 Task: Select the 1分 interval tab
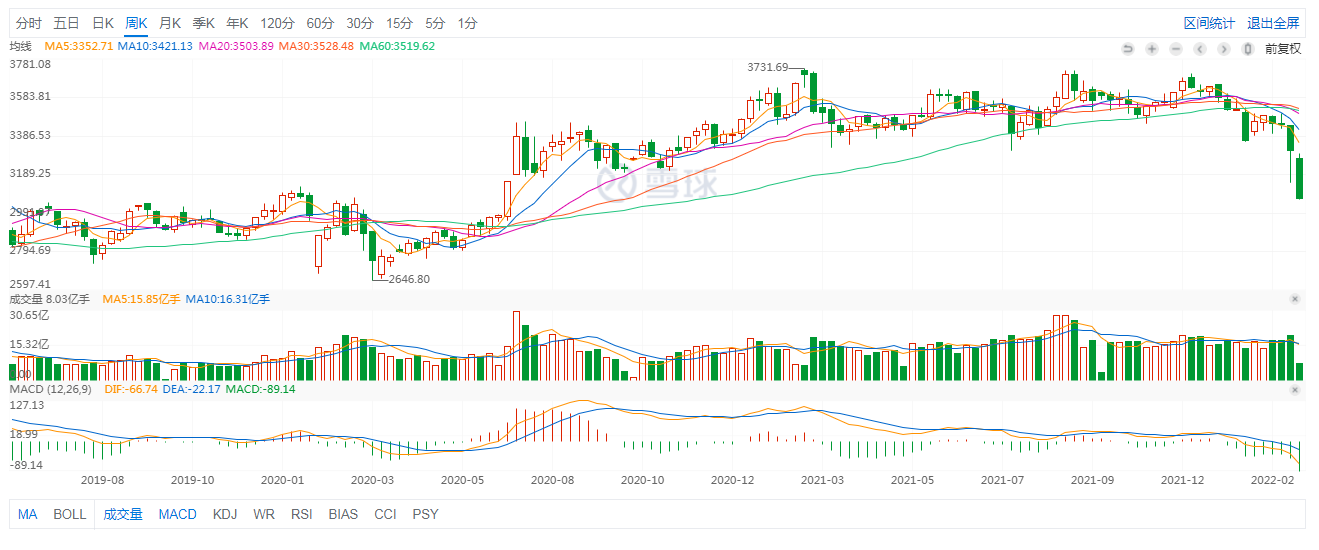(x=467, y=23)
